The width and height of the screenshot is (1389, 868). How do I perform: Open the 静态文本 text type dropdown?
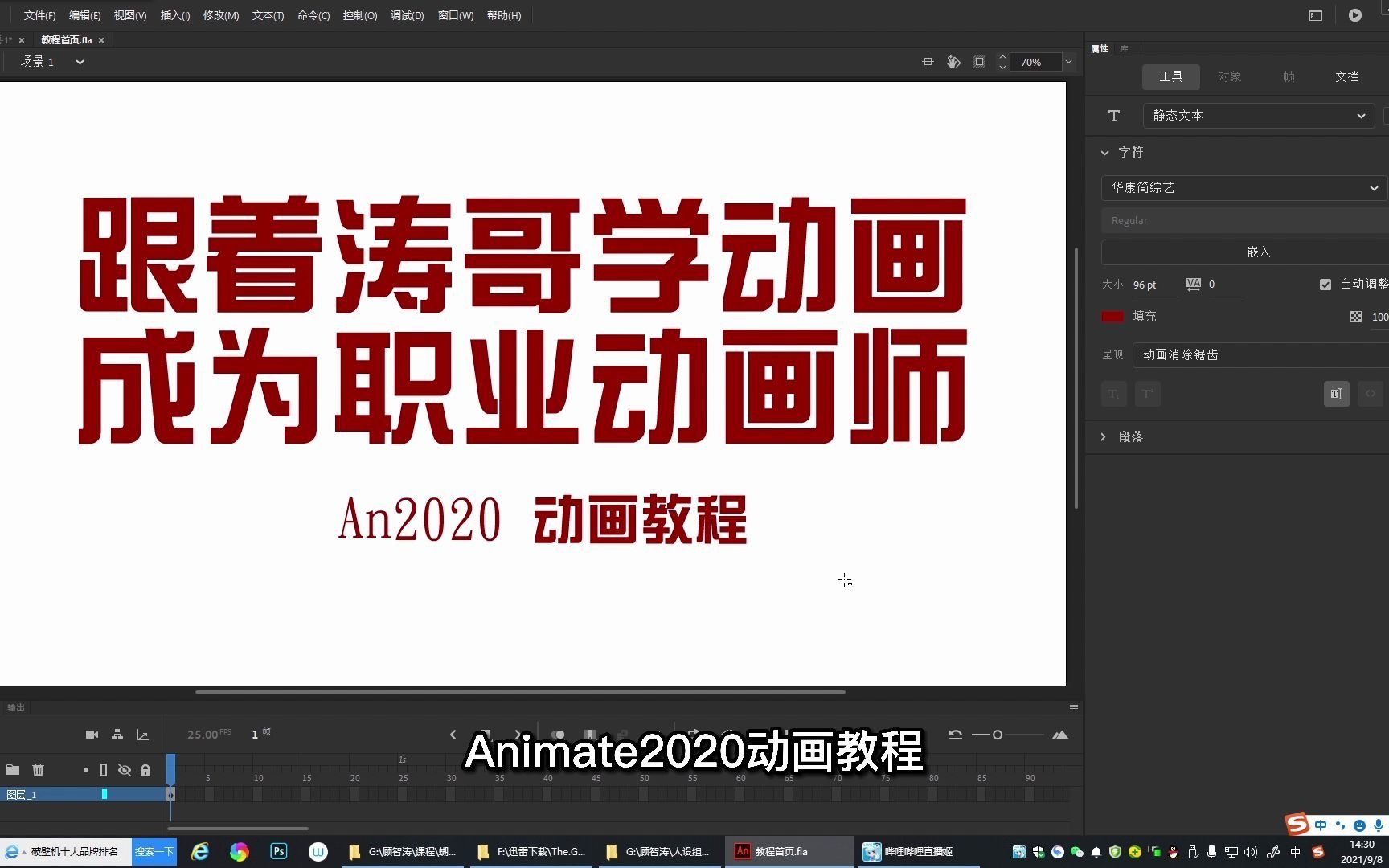(1258, 116)
